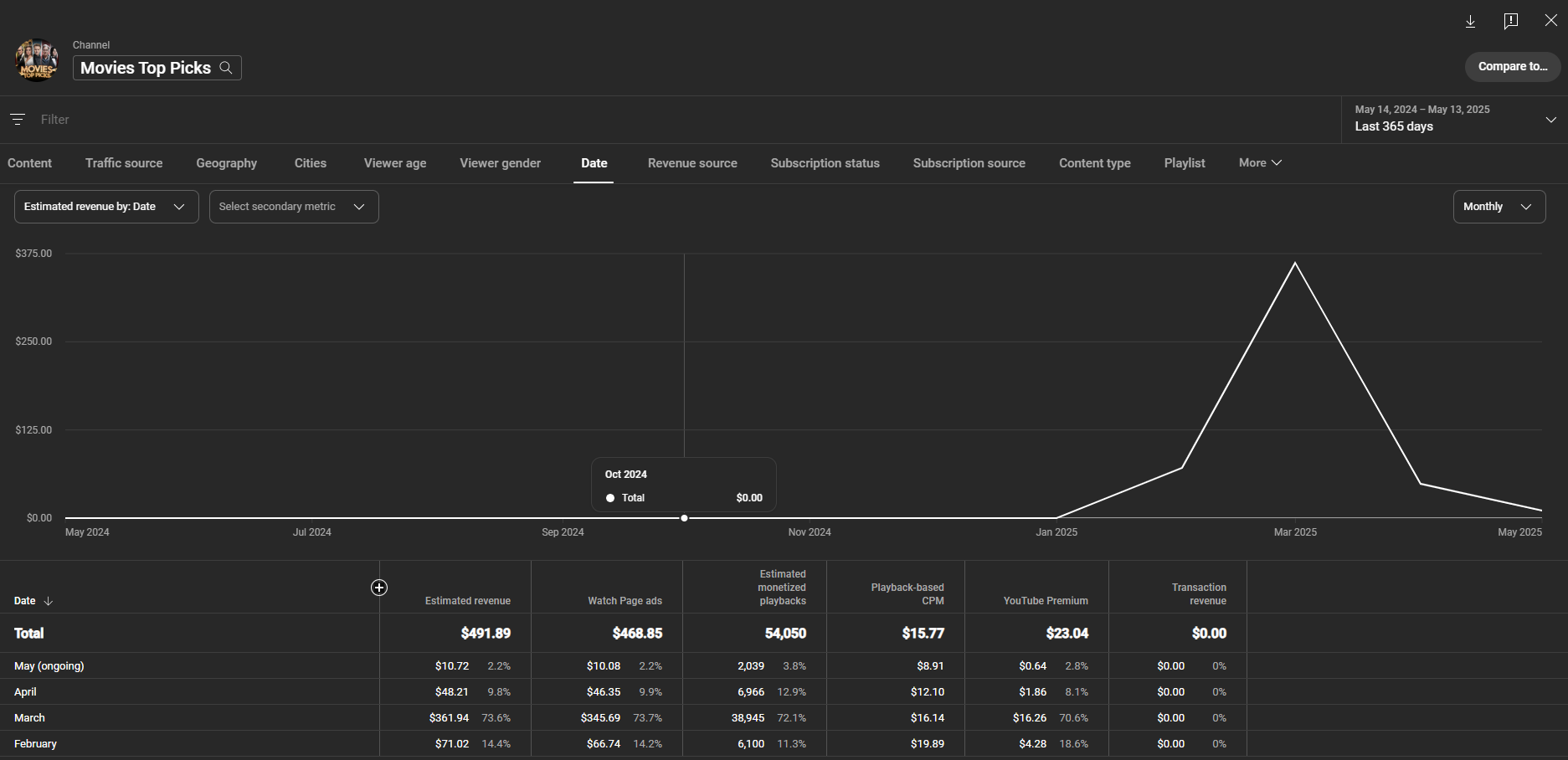
Task: Sort by the Date column arrow
Action: pos(49,601)
